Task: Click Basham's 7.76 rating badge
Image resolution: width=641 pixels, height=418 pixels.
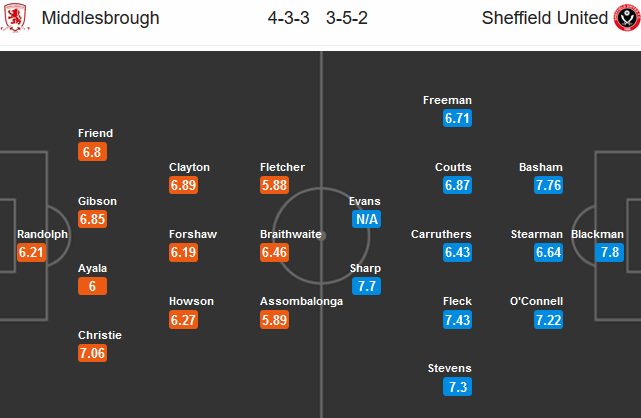Action: coord(548,185)
